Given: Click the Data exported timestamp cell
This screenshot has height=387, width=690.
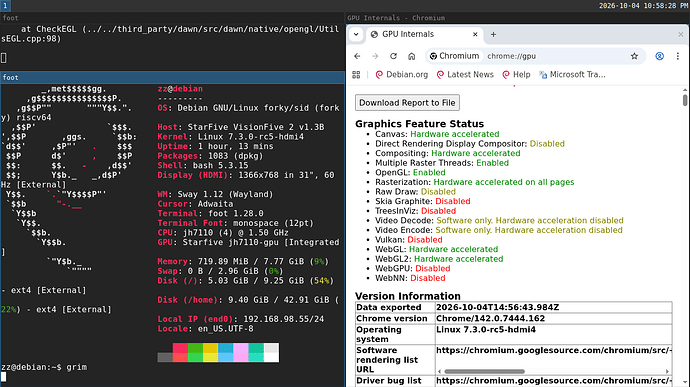Looking at the screenshot, I should tap(554, 307).
